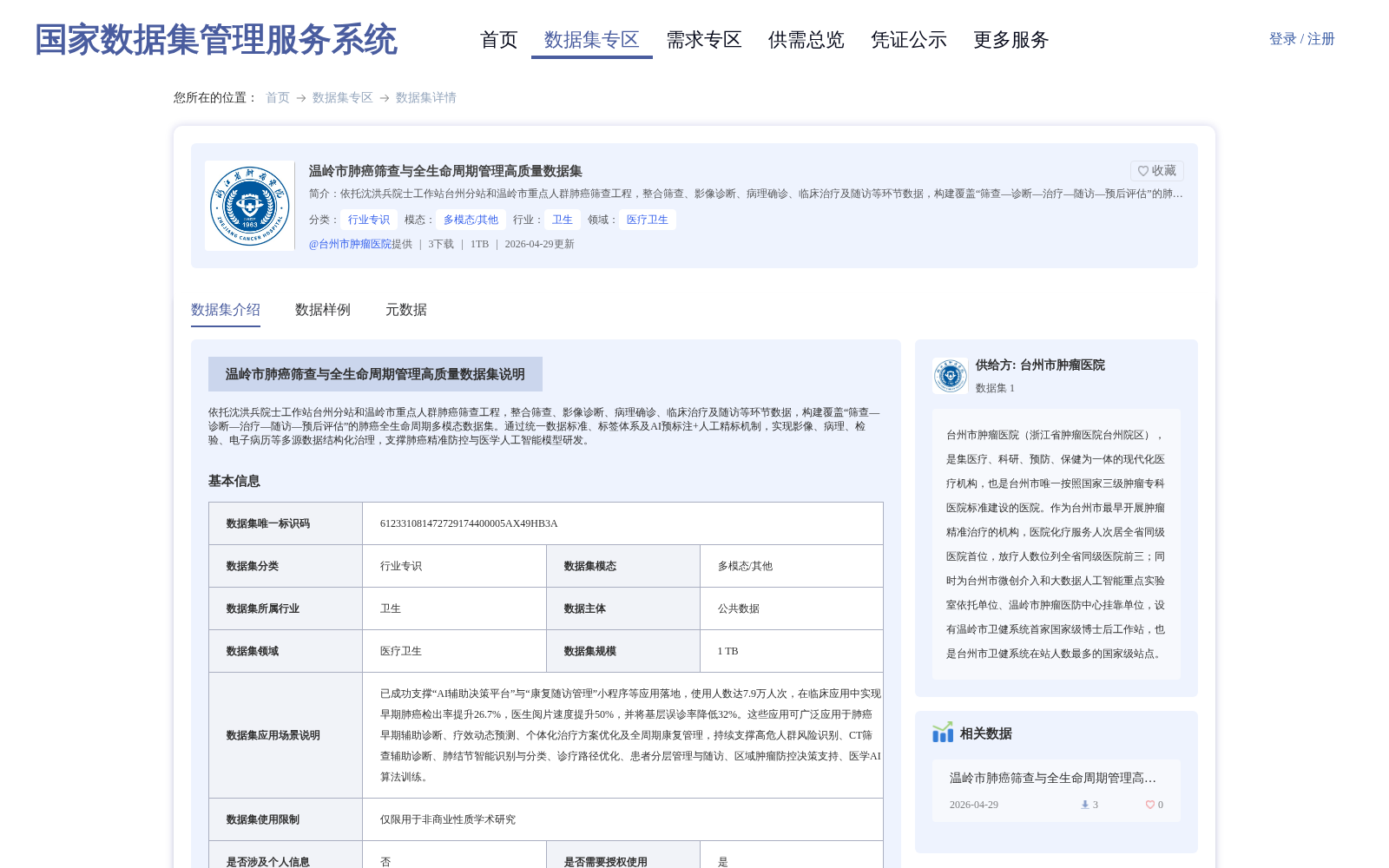Click the 温岭市肿癌筛查与全生命周期管理高质量数据集说明 heading
Viewport: 1389px width, 868px height.
(375, 374)
